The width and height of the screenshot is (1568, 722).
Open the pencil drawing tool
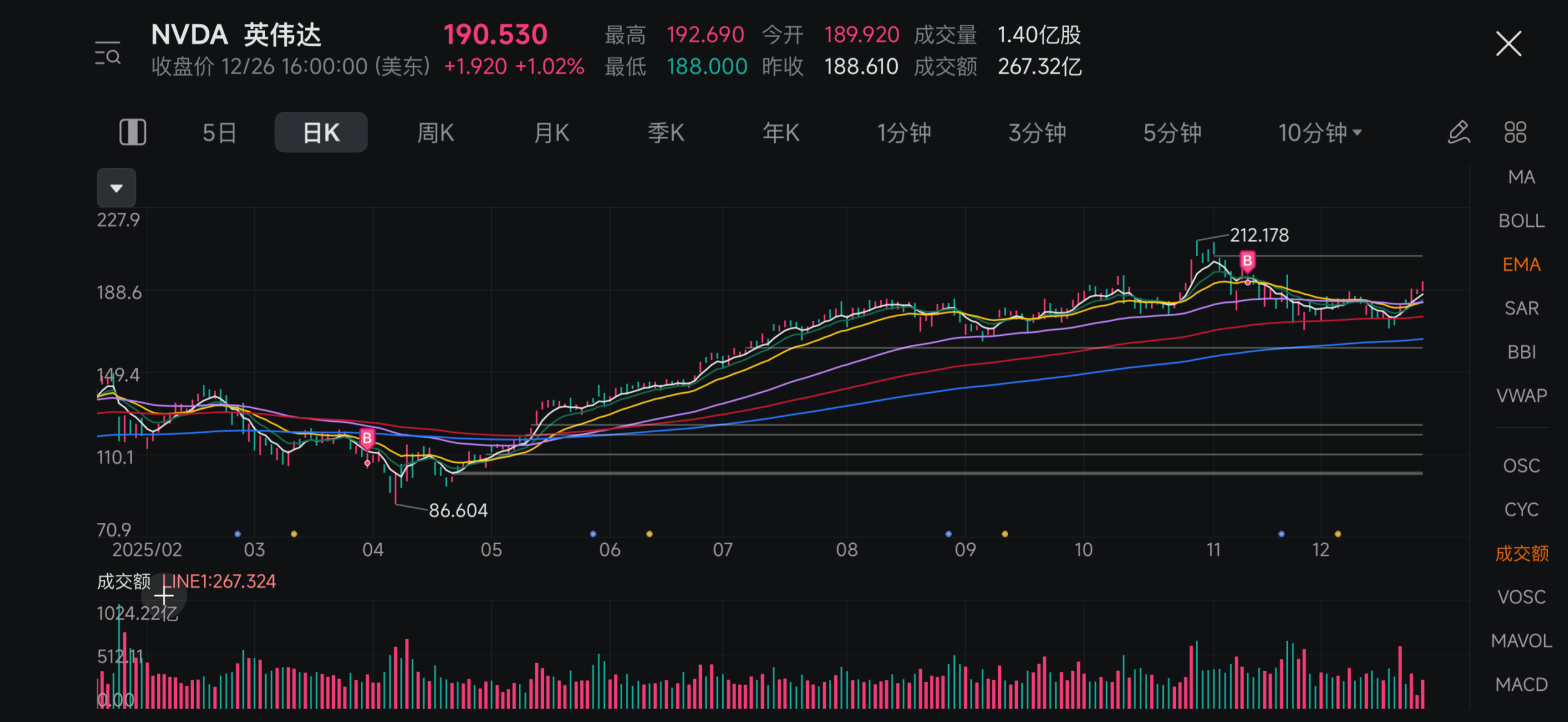[1458, 132]
